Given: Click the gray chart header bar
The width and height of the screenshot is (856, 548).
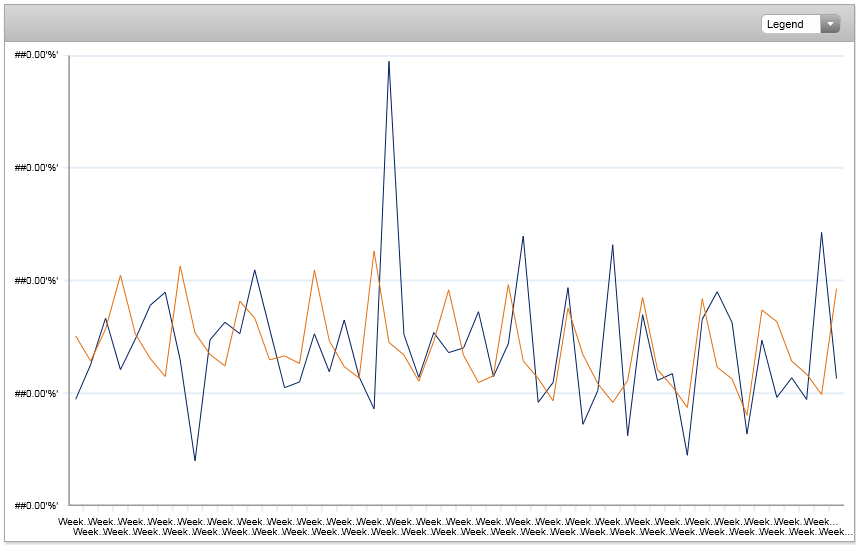Looking at the screenshot, I should tap(400, 24).
